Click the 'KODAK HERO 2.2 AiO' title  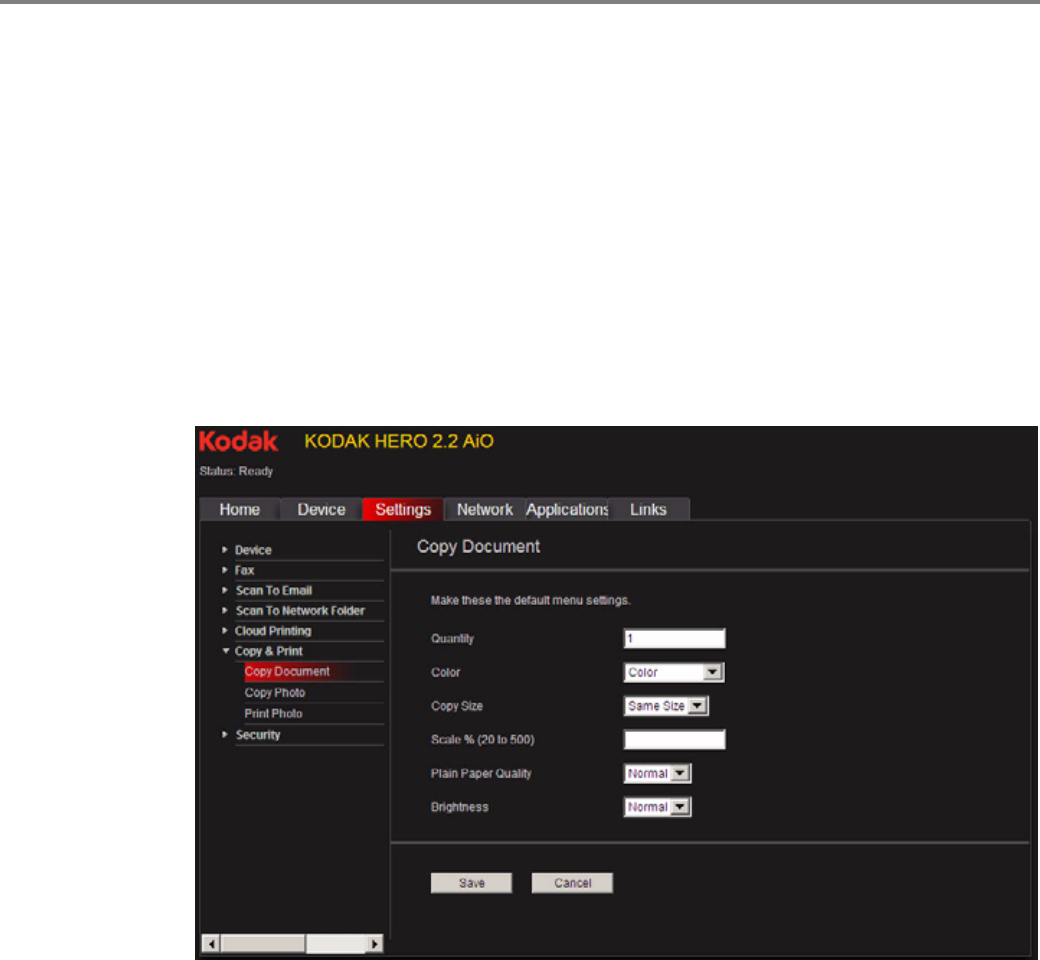(399, 441)
